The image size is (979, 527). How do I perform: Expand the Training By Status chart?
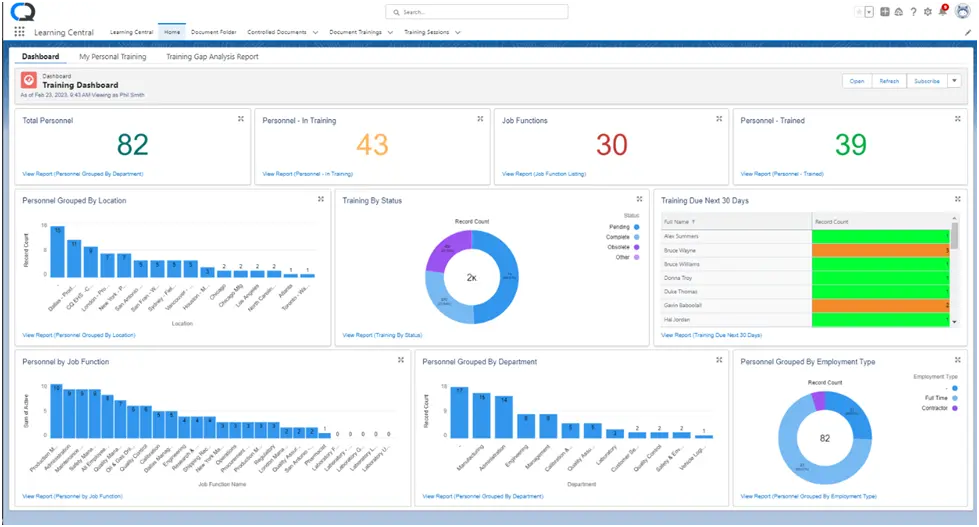pos(639,199)
